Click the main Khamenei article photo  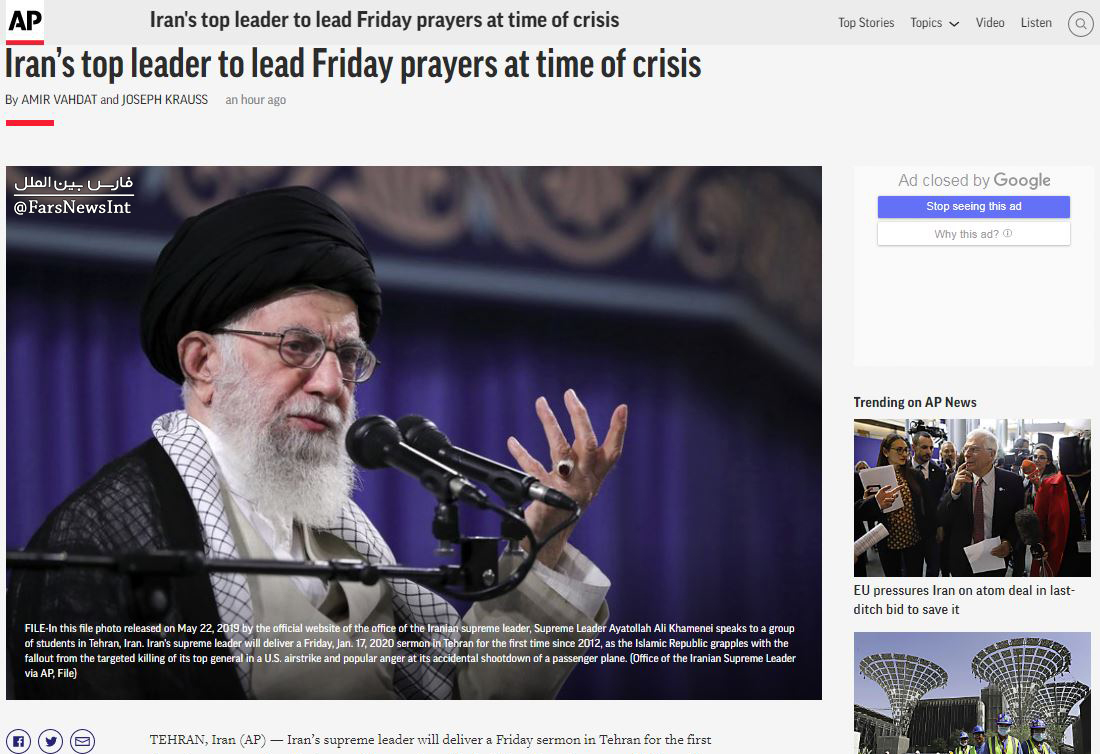coord(414,433)
